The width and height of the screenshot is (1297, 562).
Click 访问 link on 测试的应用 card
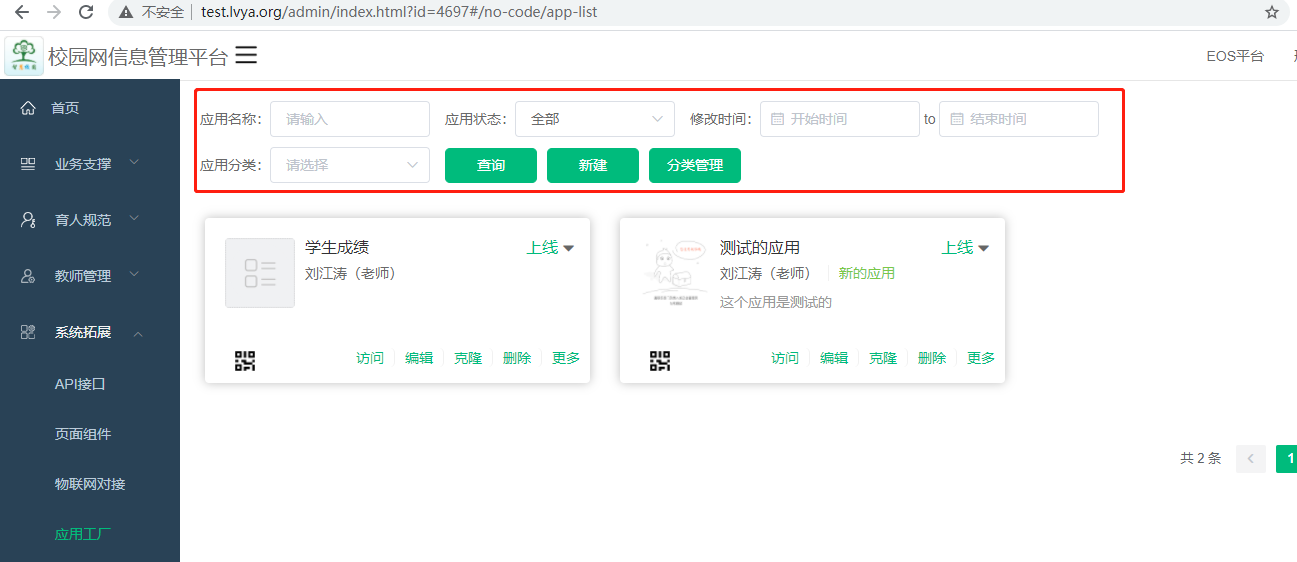(785, 358)
